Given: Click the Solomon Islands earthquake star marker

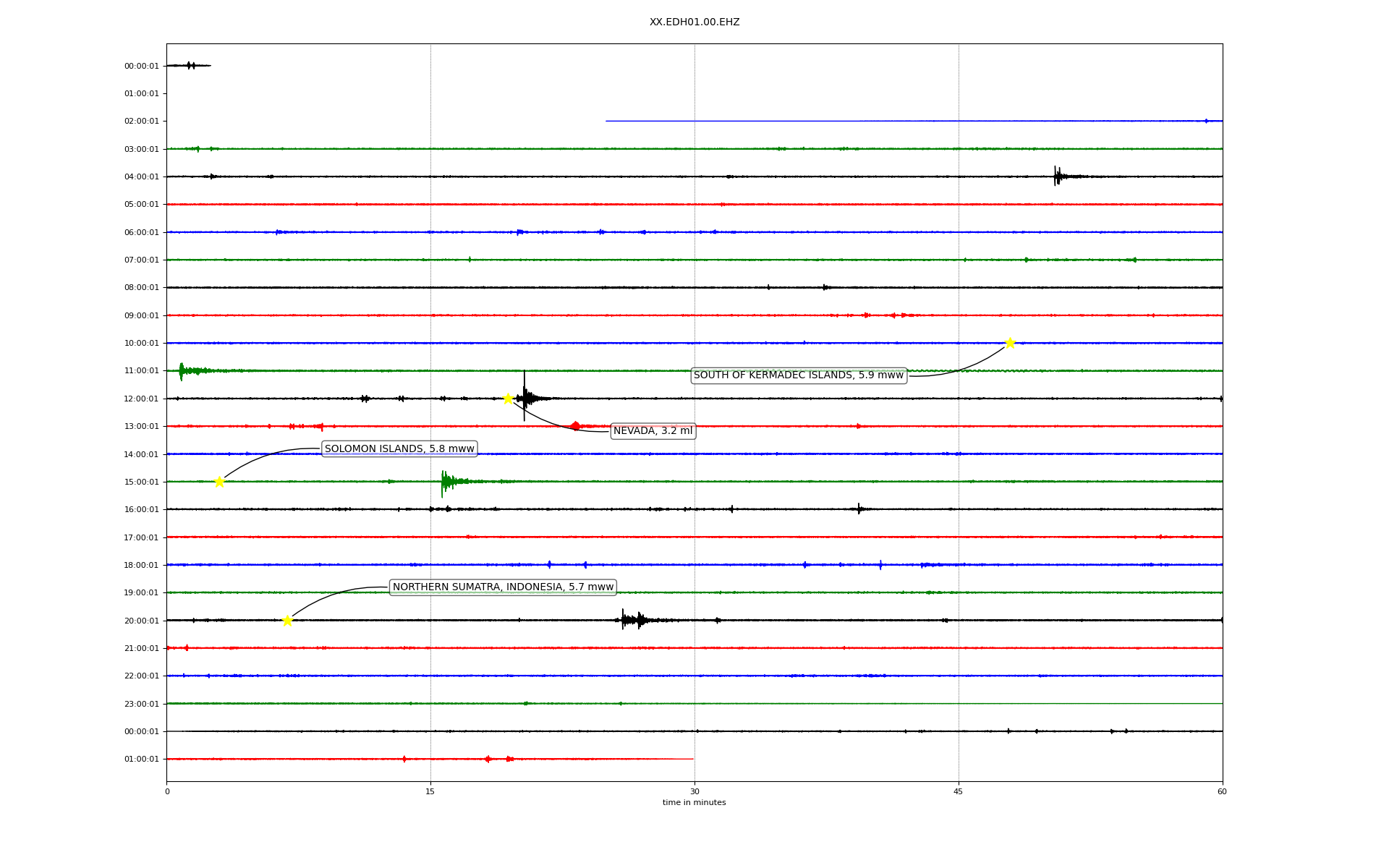Looking at the screenshot, I should pyautogui.click(x=219, y=482).
